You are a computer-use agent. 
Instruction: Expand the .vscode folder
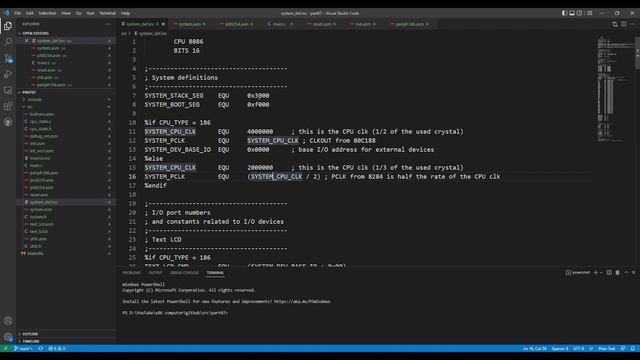pyautogui.click(x=34, y=100)
